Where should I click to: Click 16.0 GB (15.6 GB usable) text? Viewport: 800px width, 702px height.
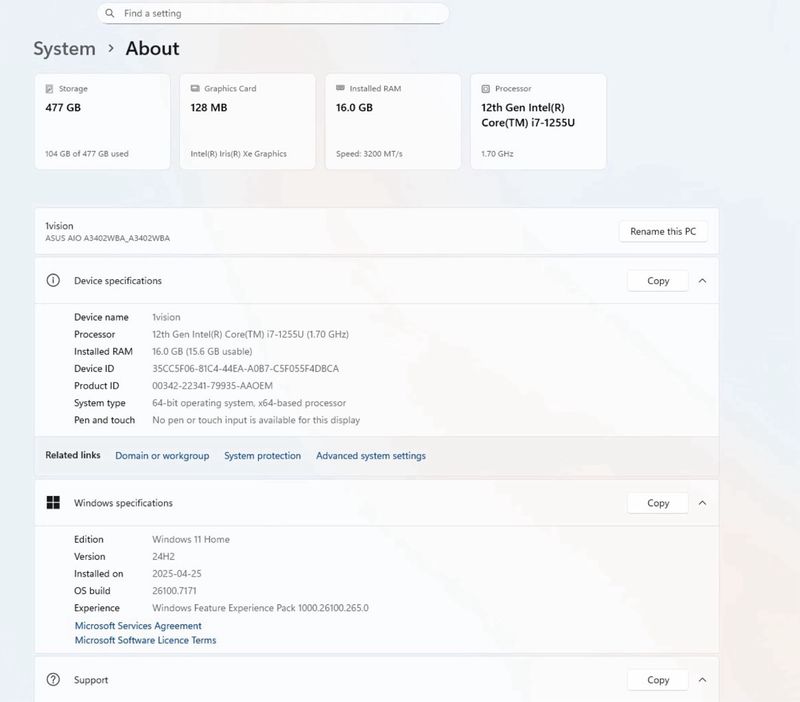pos(202,352)
